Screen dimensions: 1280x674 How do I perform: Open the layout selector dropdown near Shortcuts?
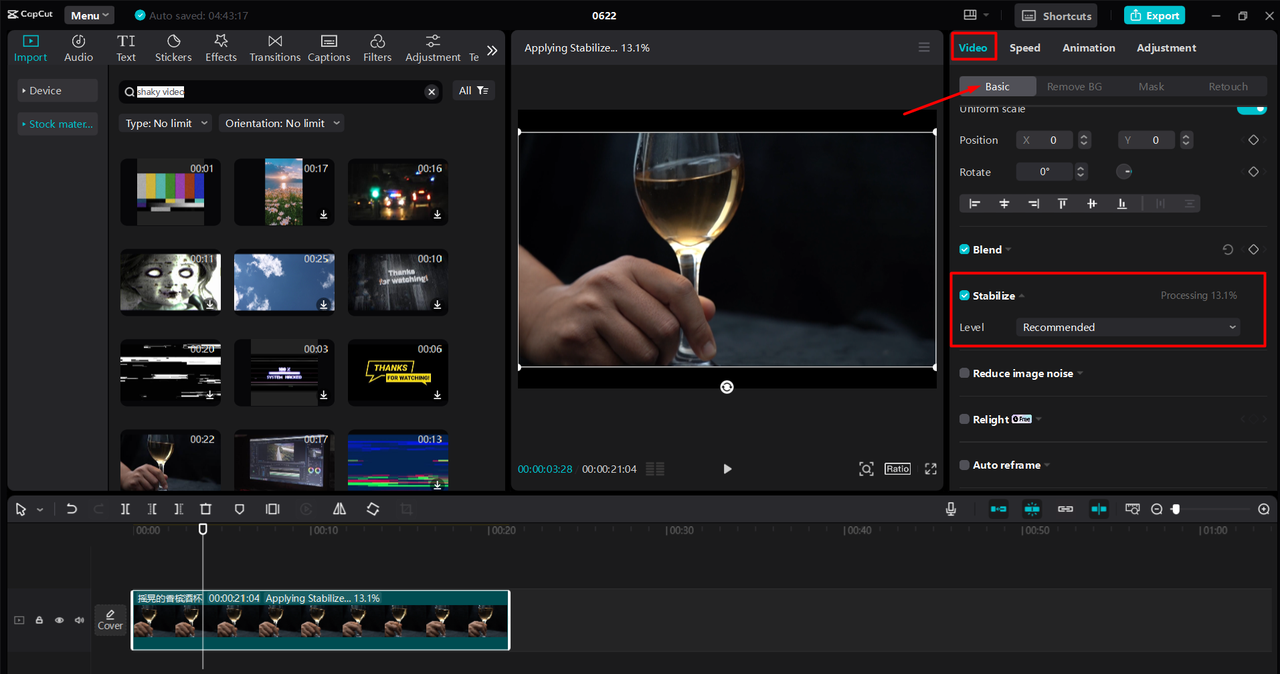click(976, 15)
